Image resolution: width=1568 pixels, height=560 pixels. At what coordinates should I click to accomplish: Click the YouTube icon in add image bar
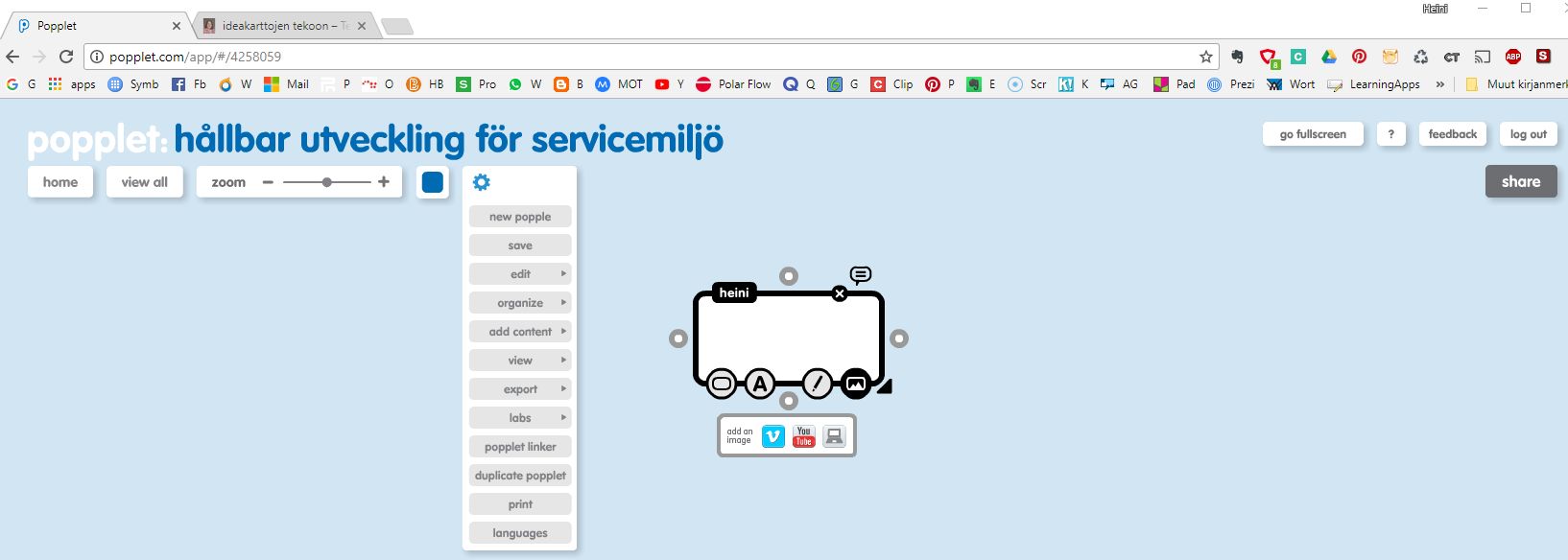coord(804,436)
